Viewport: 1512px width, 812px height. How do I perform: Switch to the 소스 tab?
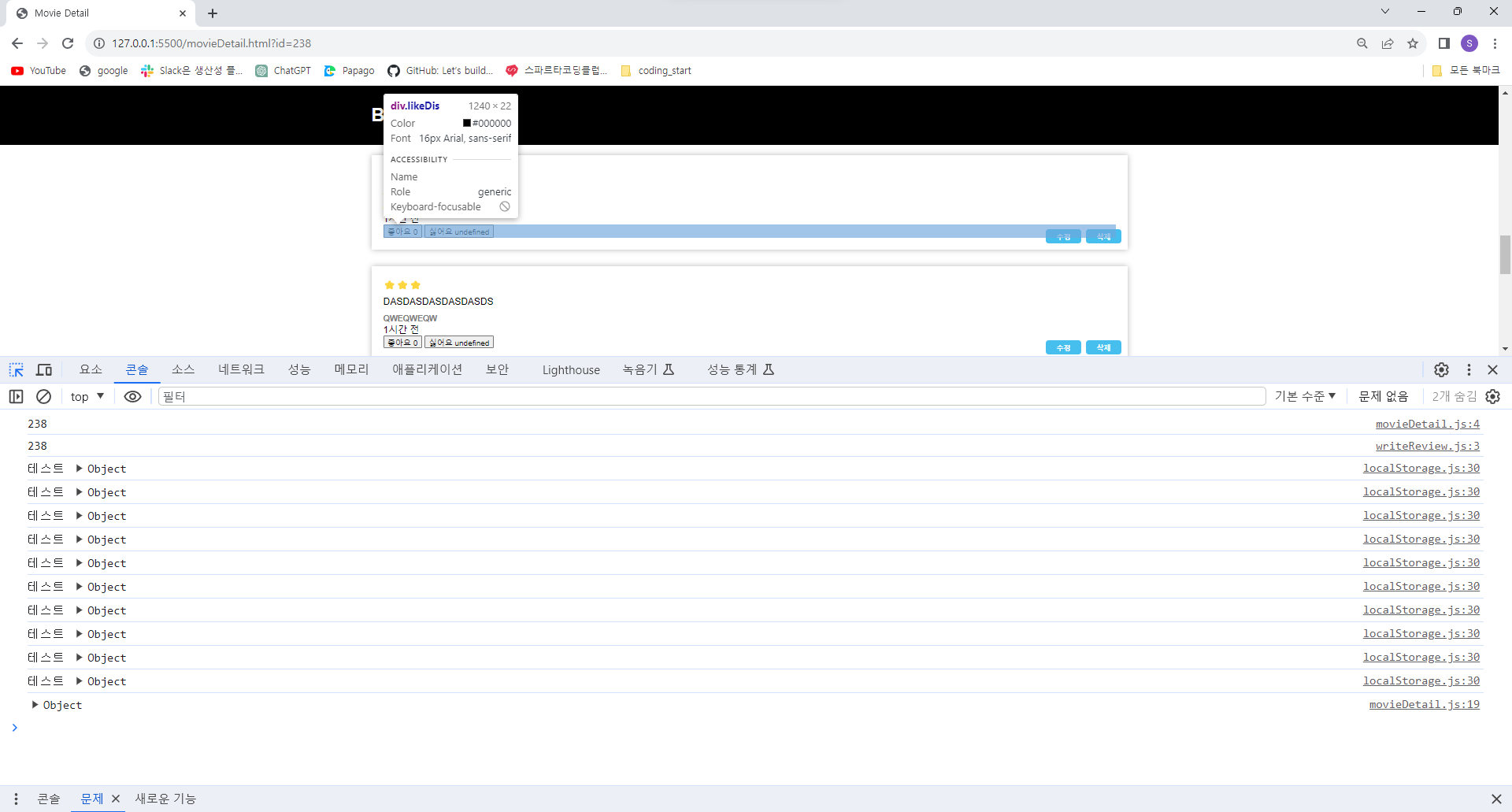(183, 369)
